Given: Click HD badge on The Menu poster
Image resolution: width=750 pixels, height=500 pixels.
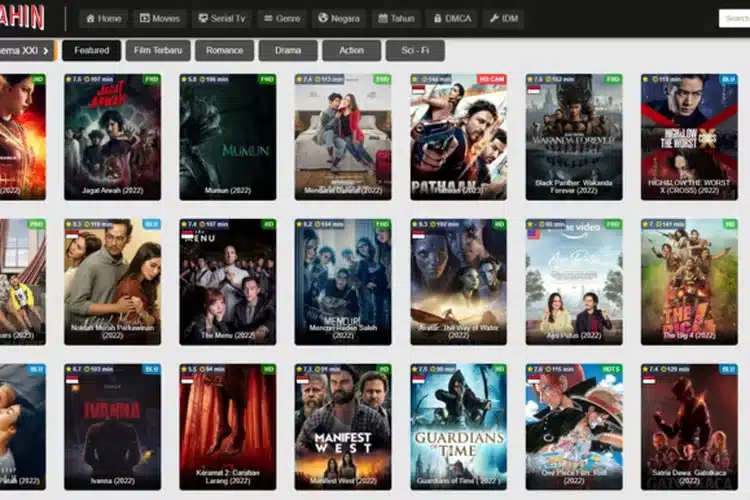Looking at the screenshot, I should click(x=269, y=224).
